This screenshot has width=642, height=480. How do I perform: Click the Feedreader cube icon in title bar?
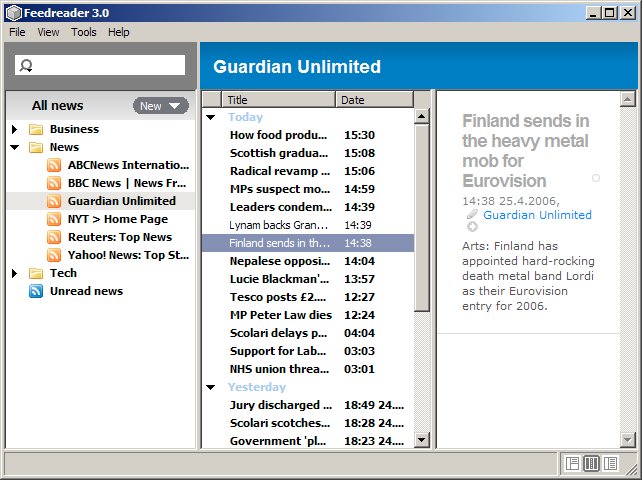14,13
